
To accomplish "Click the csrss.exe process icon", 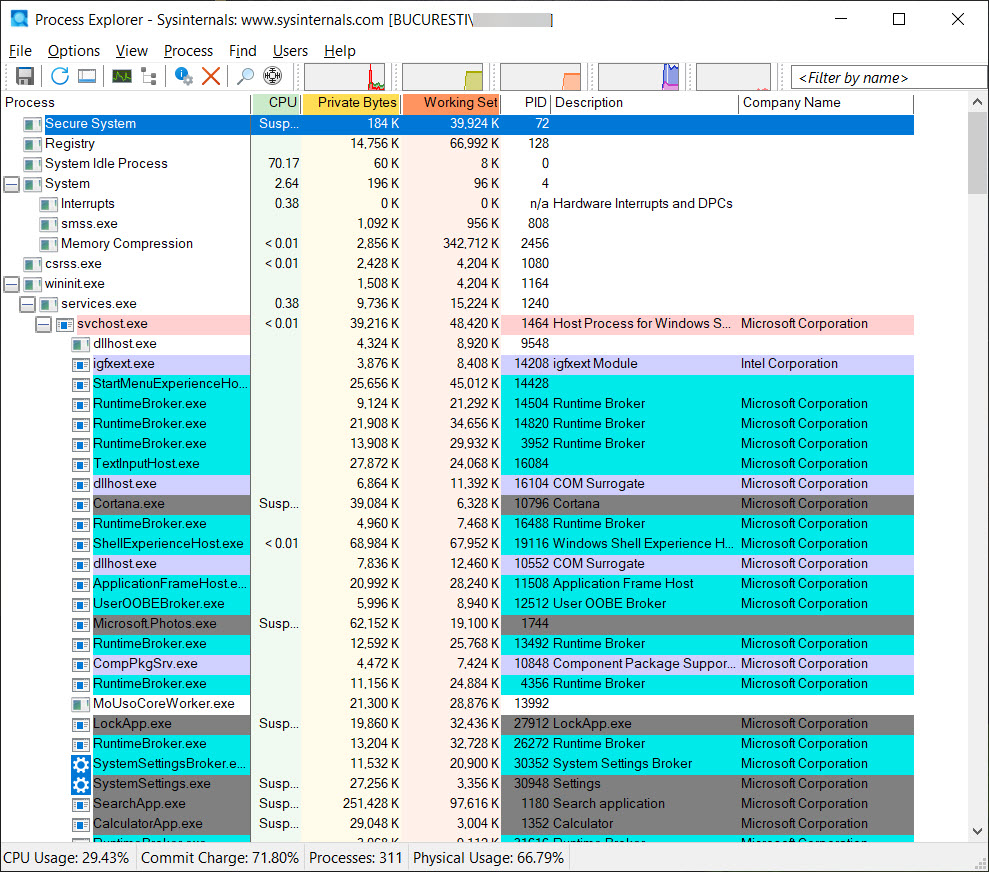I will (32, 264).
